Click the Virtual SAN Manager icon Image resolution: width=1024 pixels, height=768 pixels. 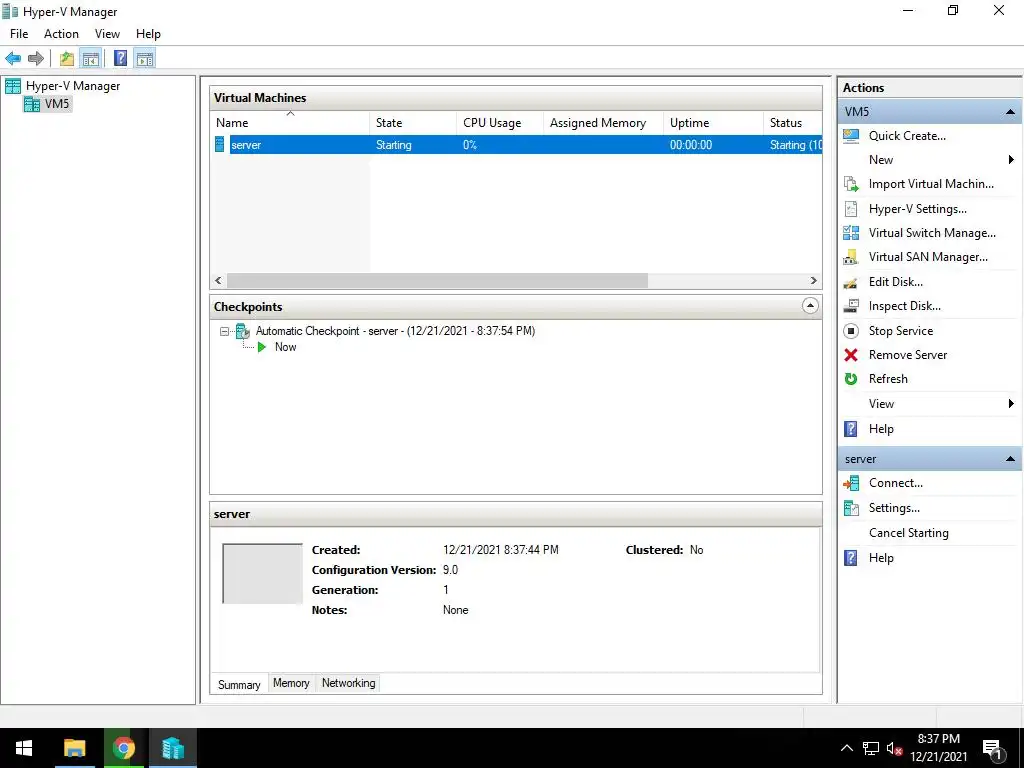[851, 257]
